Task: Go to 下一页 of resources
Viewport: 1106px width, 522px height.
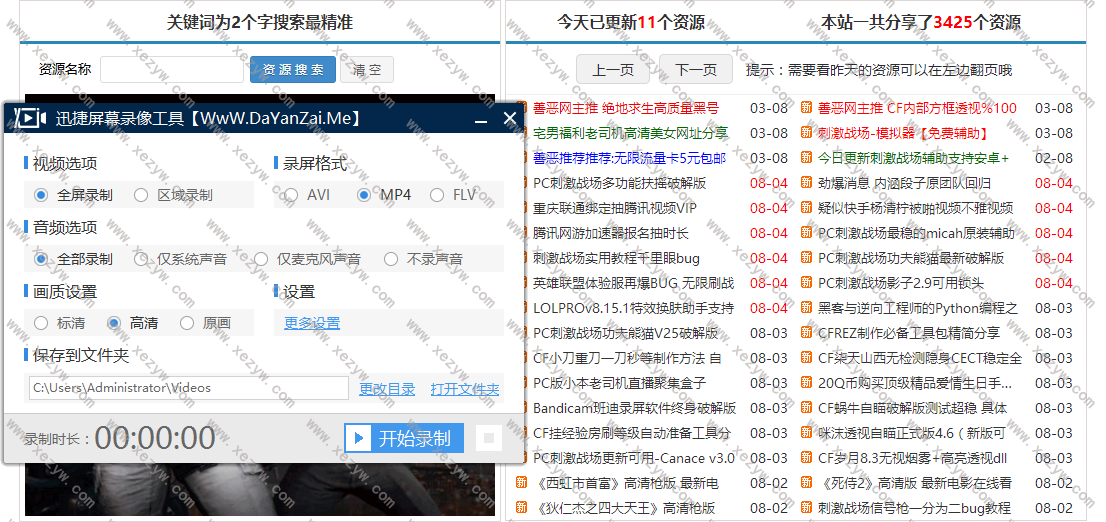Action: point(696,70)
